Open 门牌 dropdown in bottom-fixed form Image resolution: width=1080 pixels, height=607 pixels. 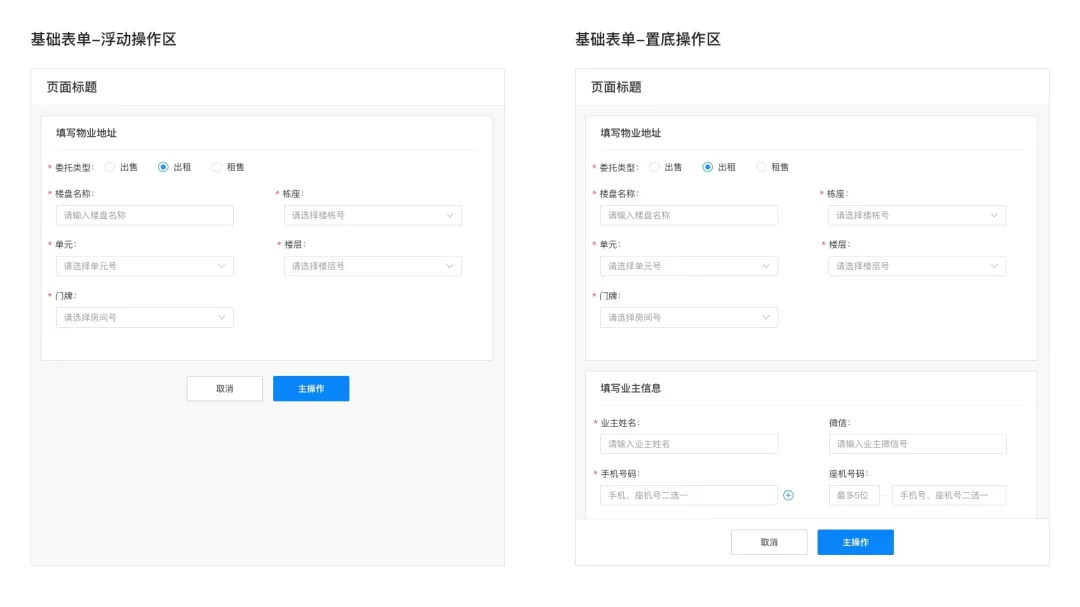[689, 318]
